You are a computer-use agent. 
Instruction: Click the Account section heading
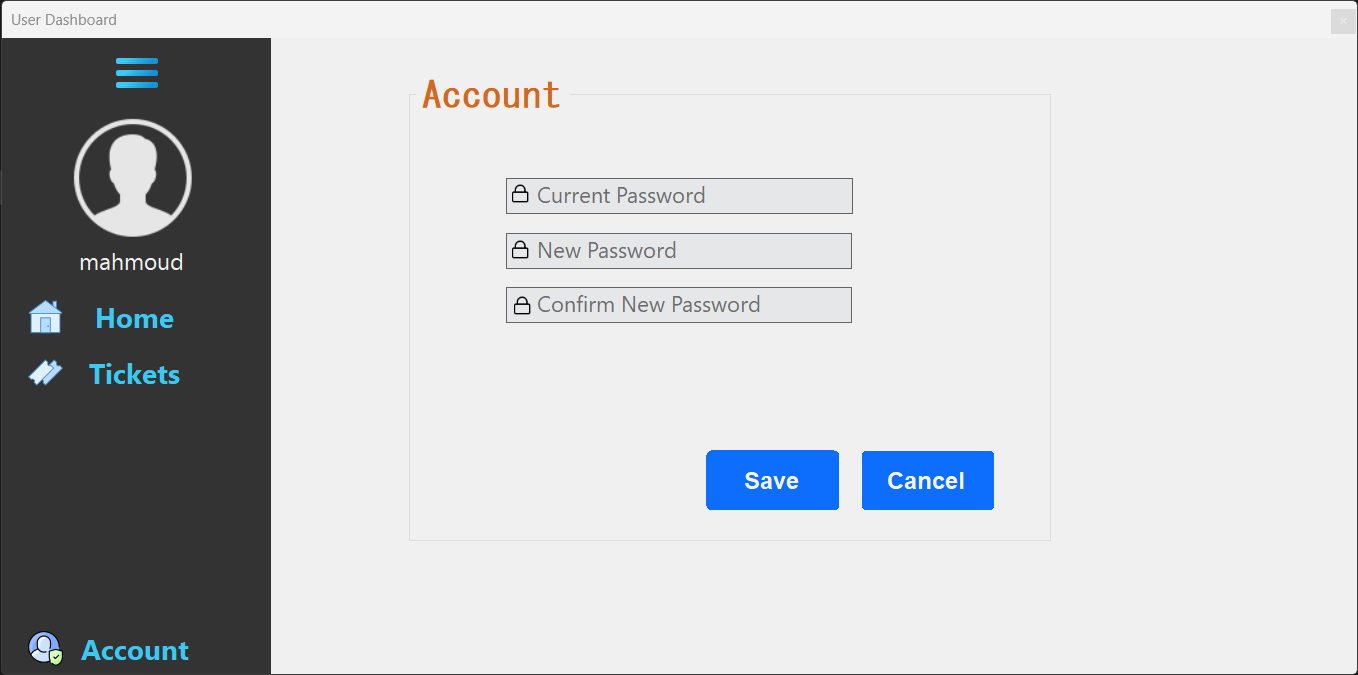coord(489,94)
